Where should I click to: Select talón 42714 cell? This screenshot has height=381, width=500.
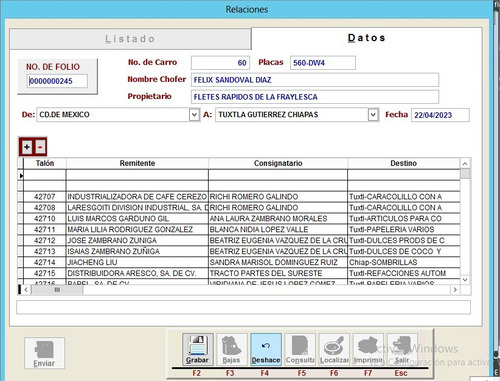point(45,262)
